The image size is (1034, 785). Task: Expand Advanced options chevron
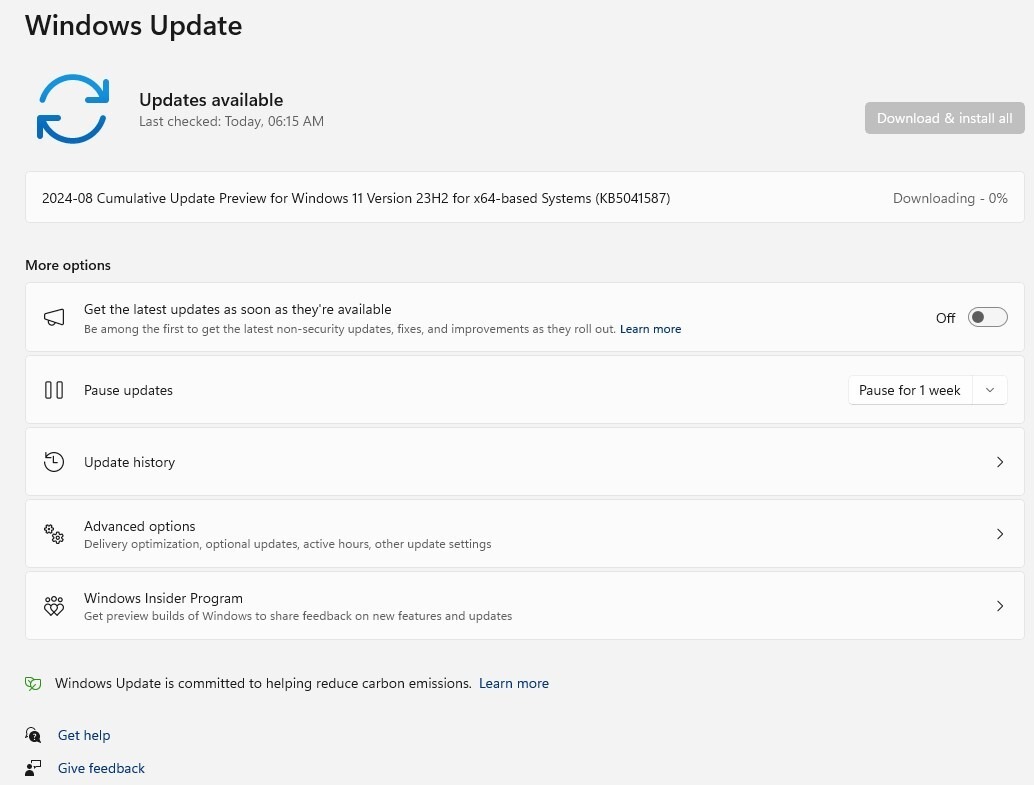(1000, 534)
